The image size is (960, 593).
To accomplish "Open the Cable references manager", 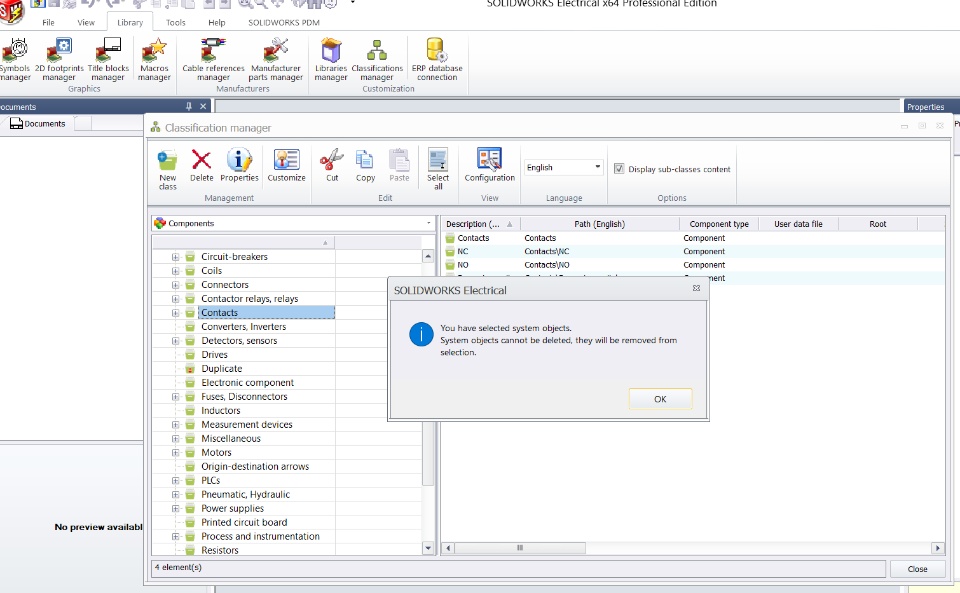I will click(213, 59).
